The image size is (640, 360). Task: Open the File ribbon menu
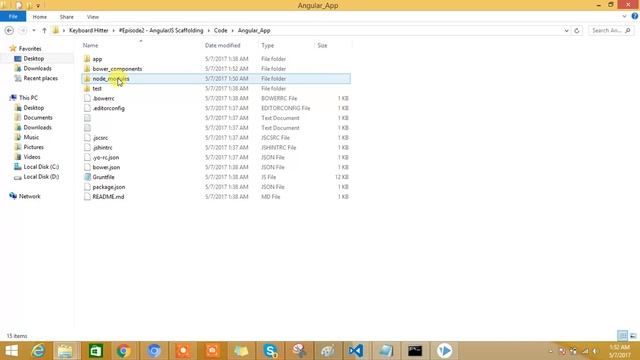tap(13, 17)
